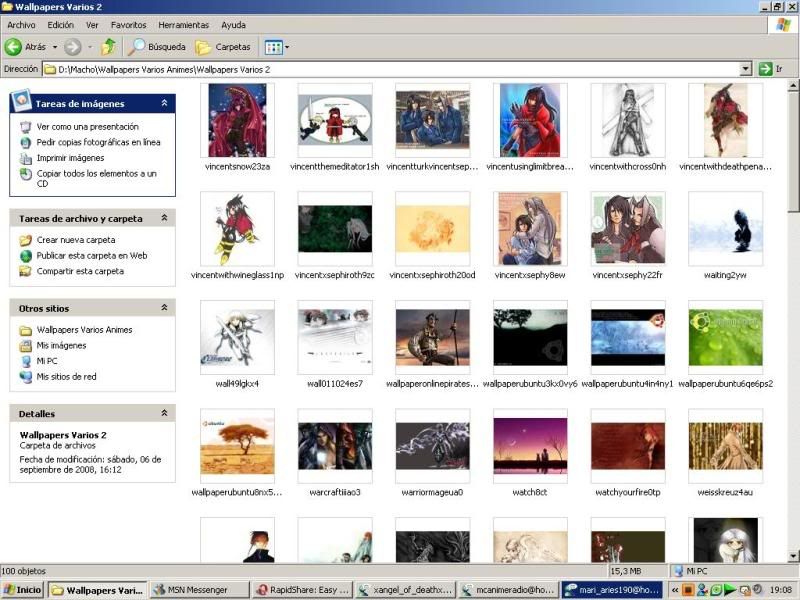
Task: Select the weisskreuz4au thumbnail
Action: [726, 446]
